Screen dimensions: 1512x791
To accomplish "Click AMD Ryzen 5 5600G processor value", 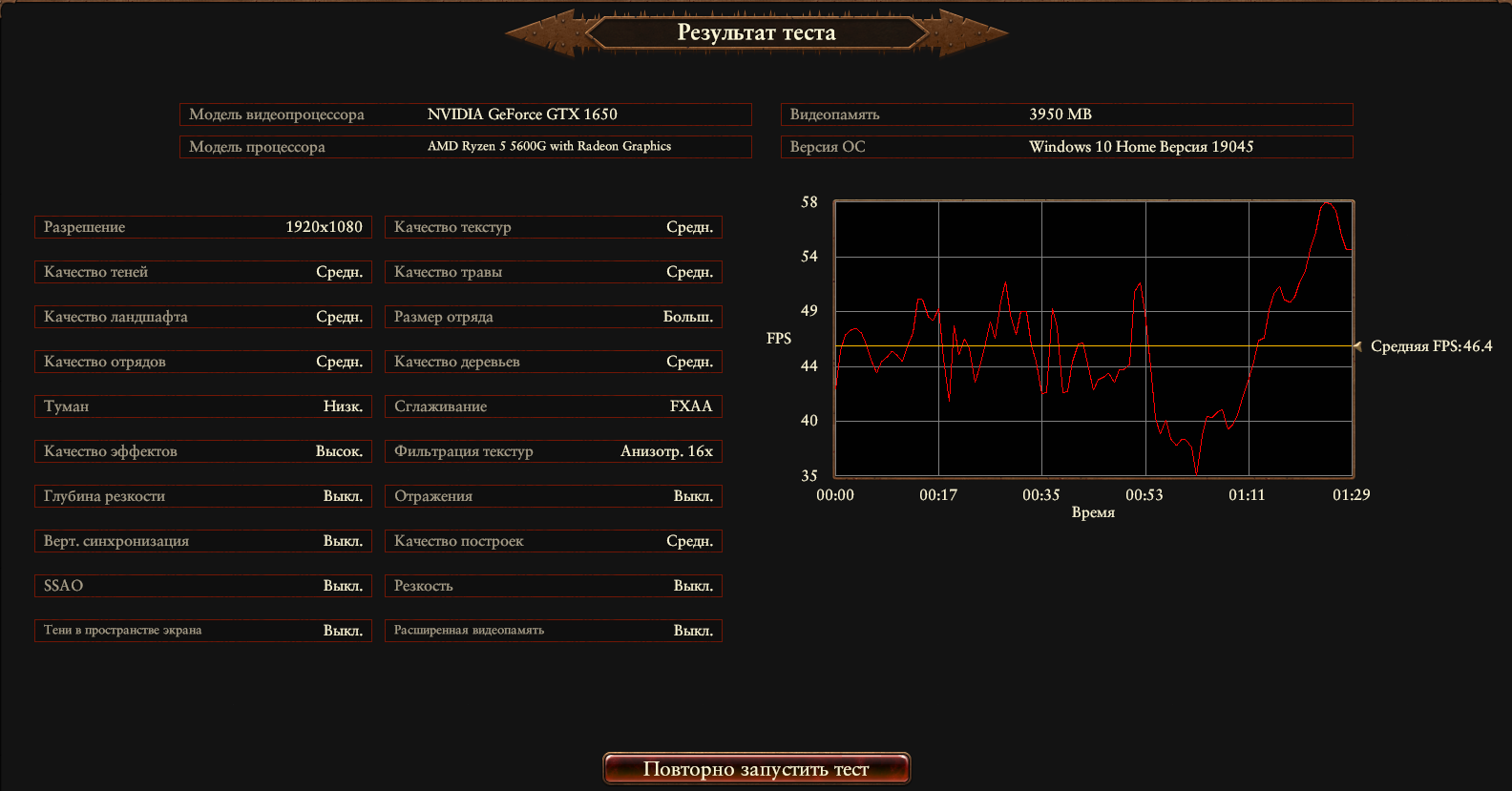I will tap(549, 147).
